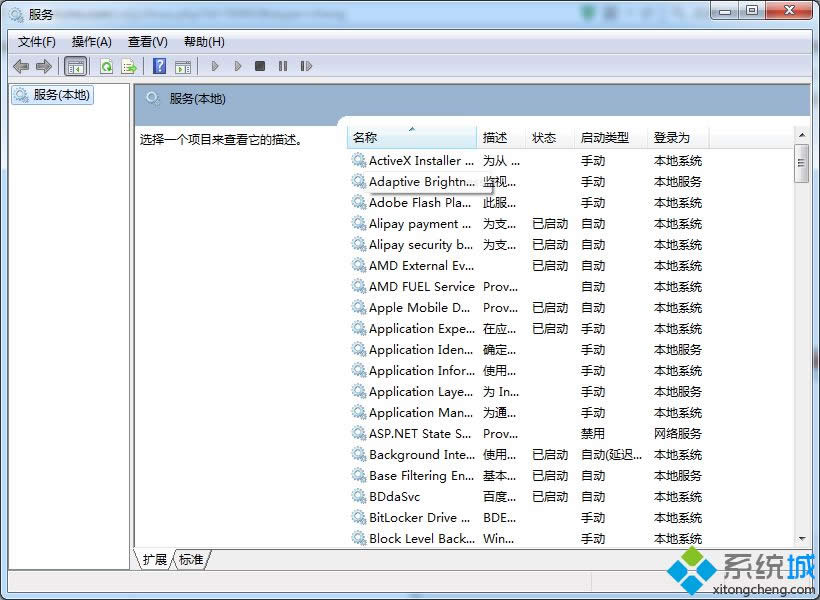Switch to the 扩展 tab

click(155, 559)
